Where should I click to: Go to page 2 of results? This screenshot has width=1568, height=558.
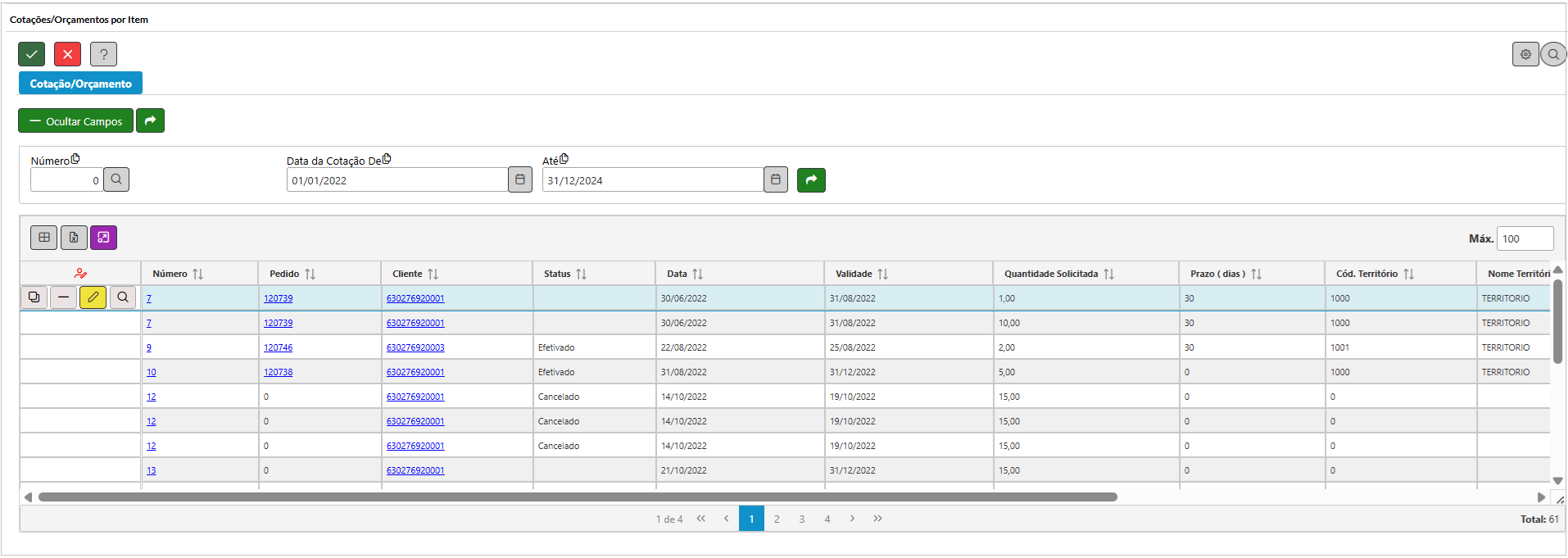coord(777,519)
